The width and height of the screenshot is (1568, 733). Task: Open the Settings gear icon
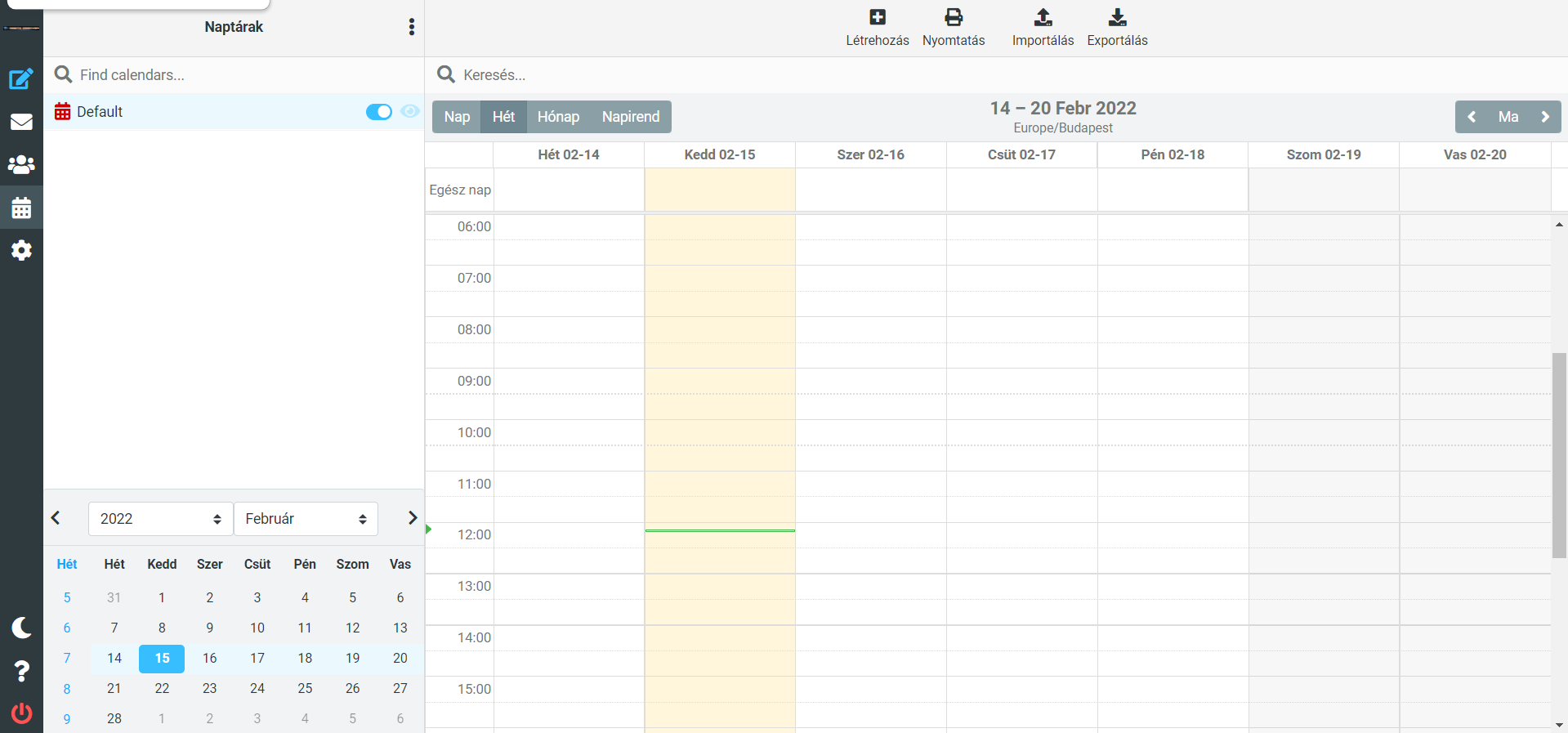click(x=21, y=250)
